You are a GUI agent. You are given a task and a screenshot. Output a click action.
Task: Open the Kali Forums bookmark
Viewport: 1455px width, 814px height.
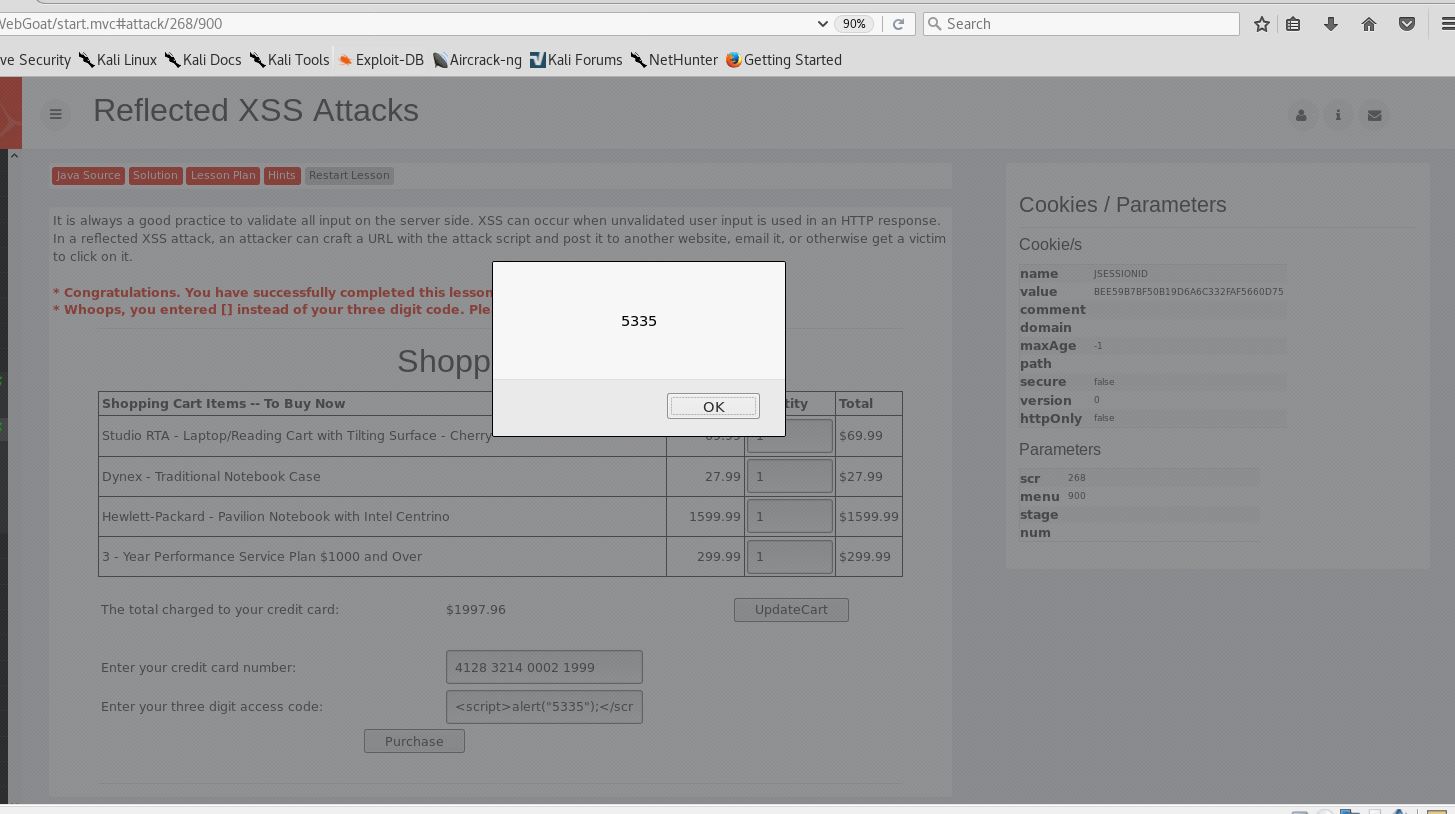point(576,60)
